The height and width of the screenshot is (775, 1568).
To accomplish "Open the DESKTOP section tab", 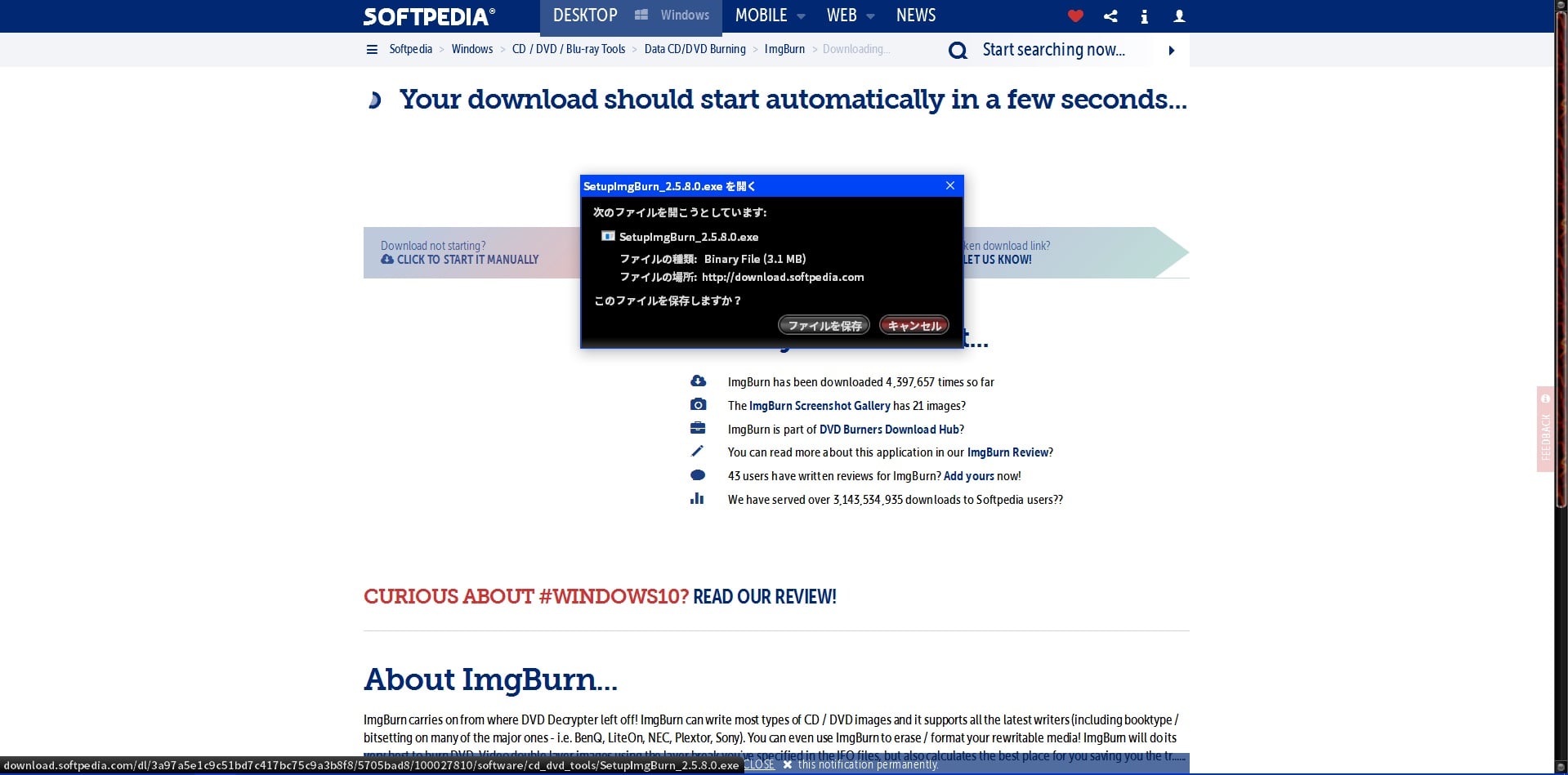I will click(585, 16).
